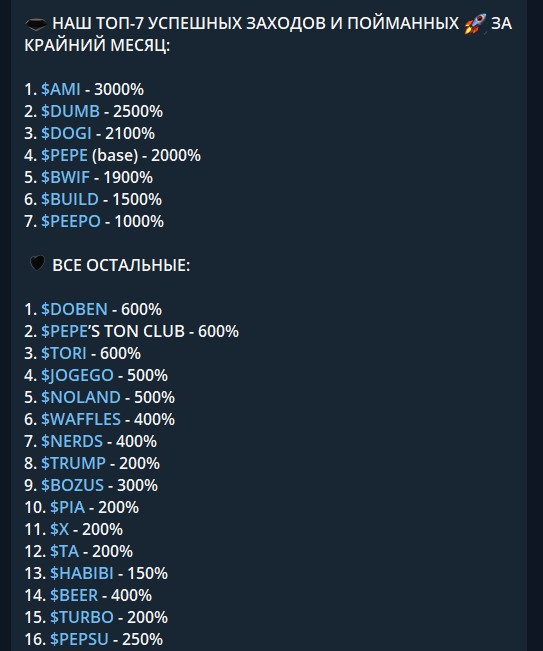The image size is (543, 651).
Task: Select the $BWIF ticker link
Action: tap(65, 177)
